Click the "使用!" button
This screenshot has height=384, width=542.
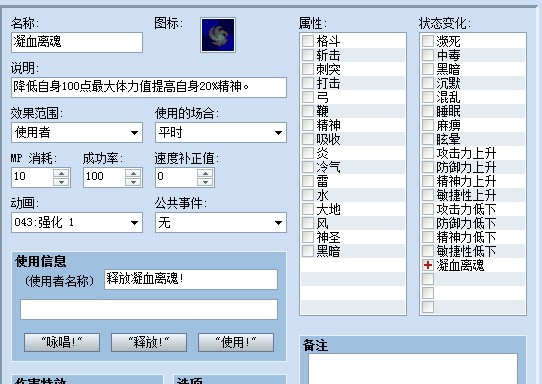(236, 342)
